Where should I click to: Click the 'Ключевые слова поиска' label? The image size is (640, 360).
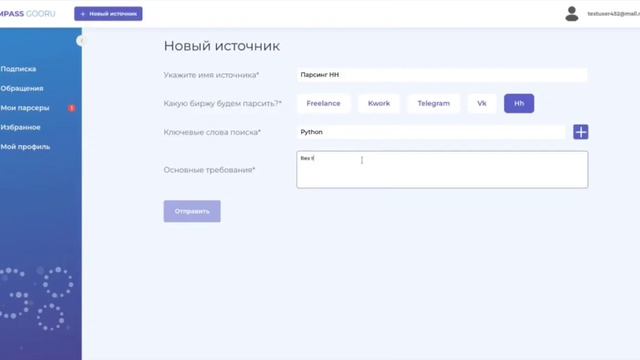pyautogui.click(x=212, y=132)
